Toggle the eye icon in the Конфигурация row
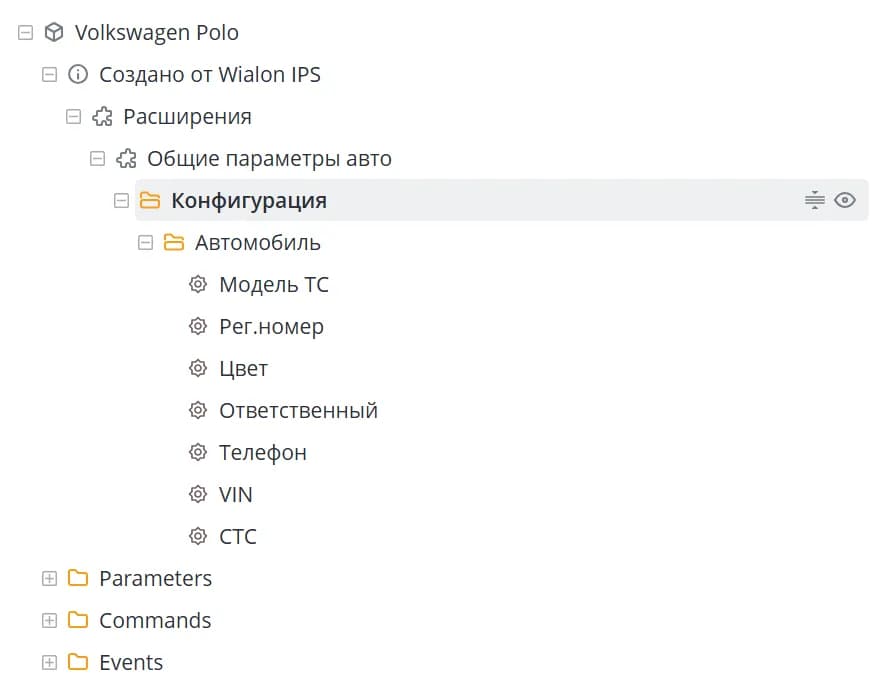872x690 pixels. (x=845, y=200)
